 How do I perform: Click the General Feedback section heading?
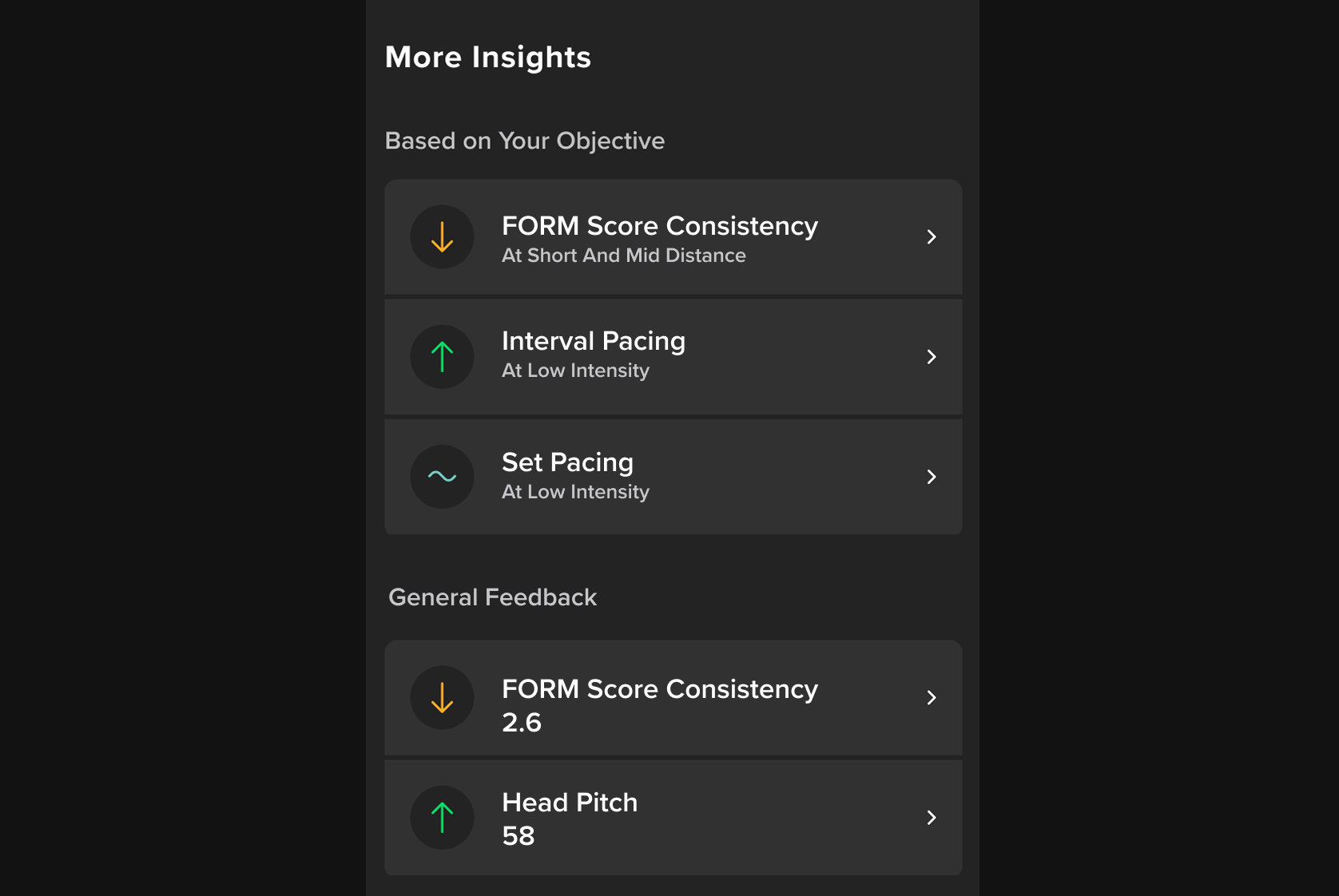[x=492, y=597]
